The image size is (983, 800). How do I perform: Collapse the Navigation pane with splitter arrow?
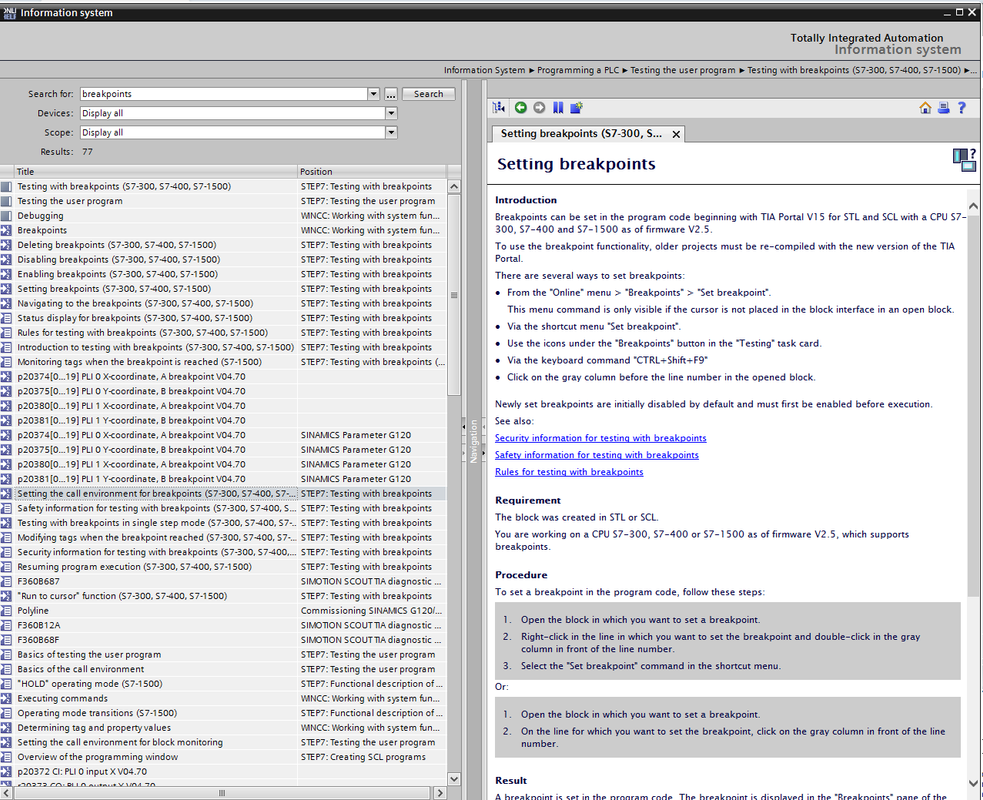click(465, 427)
